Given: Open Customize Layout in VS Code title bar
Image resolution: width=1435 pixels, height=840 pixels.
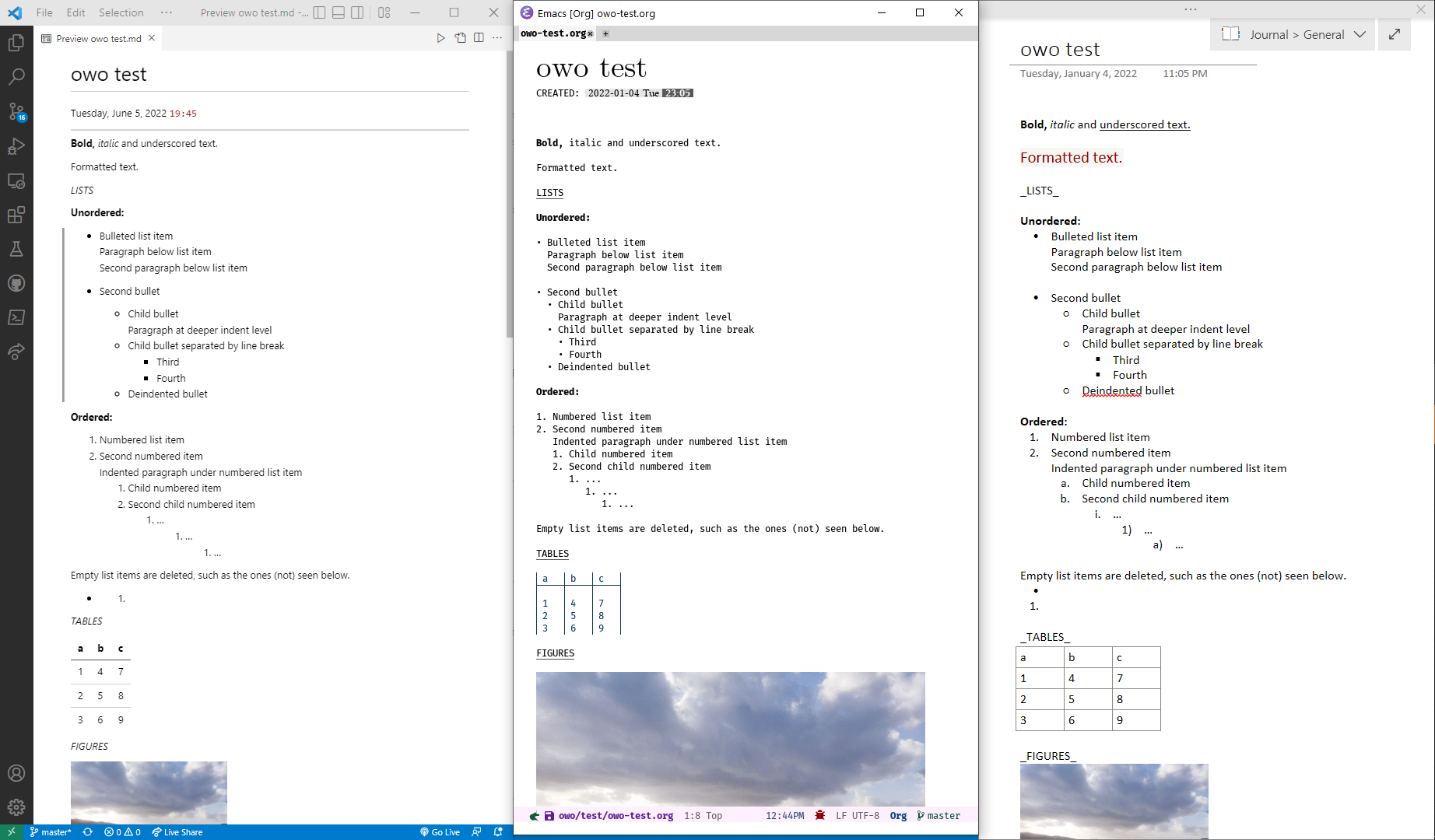Looking at the screenshot, I should click(384, 12).
